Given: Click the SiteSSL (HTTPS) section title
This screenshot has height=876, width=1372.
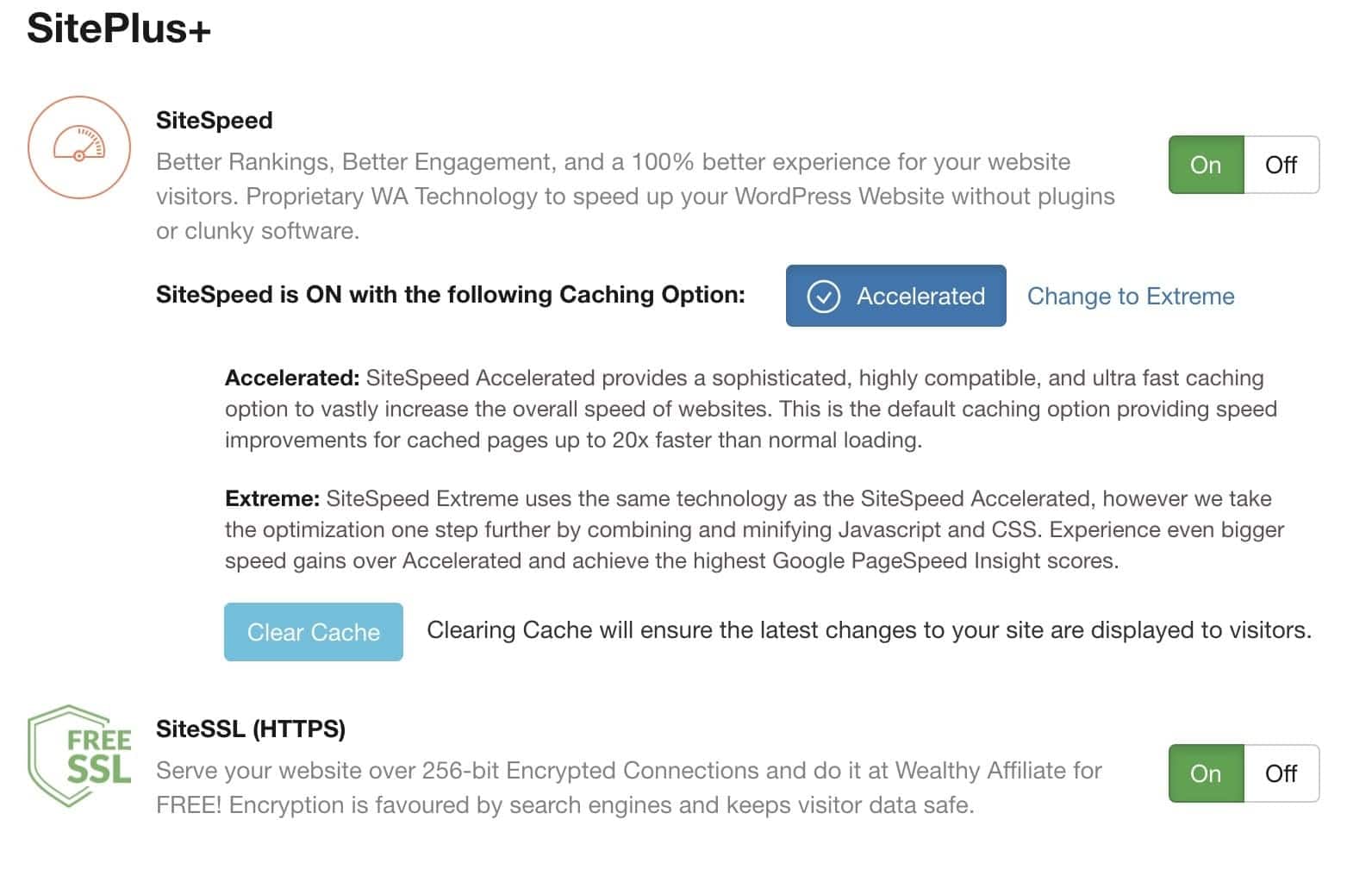Looking at the screenshot, I should 251,729.
